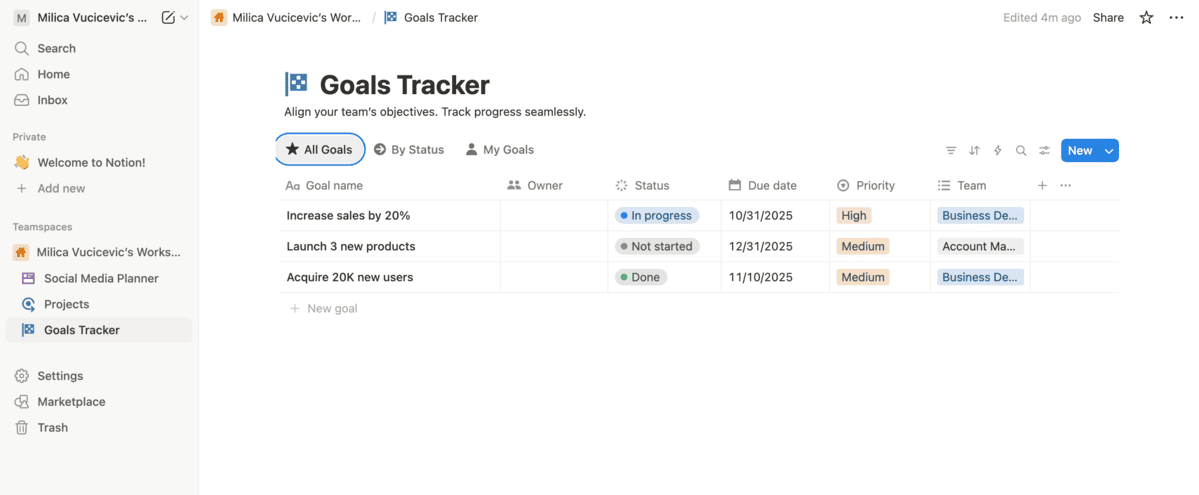Open the Projects page in sidebar

pos(66,304)
